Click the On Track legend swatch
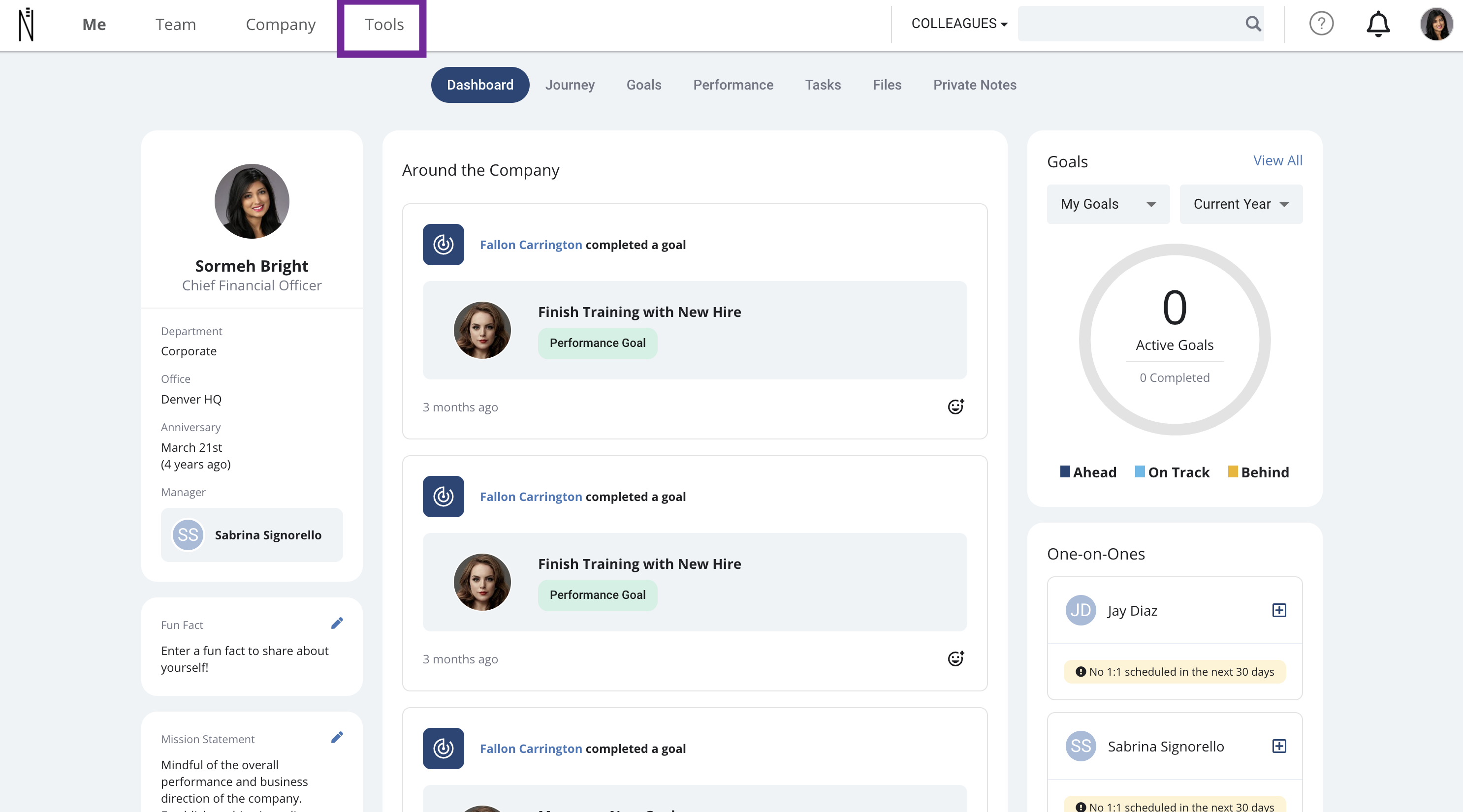Image resolution: width=1463 pixels, height=812 pixels. [1139, 471]
